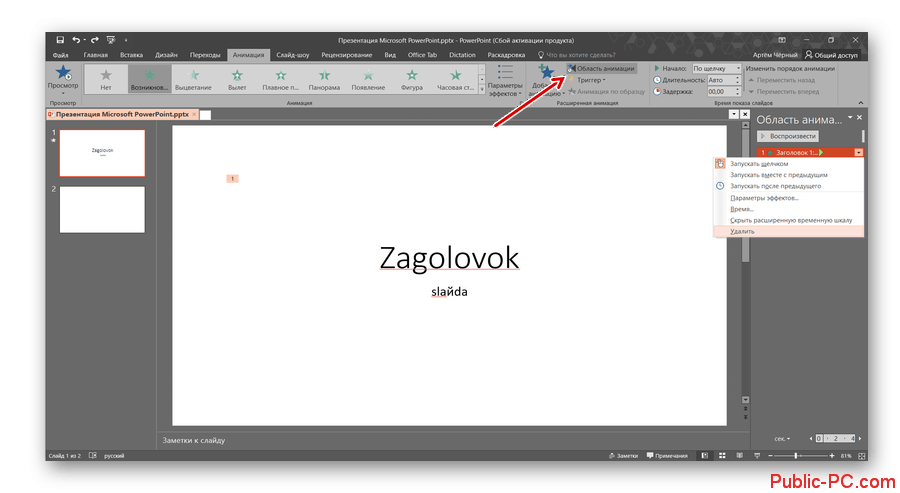The height and width of the screenshot is (493, 900).
Task: Click the Заметки button in status bar
Action: coord(622,456)
